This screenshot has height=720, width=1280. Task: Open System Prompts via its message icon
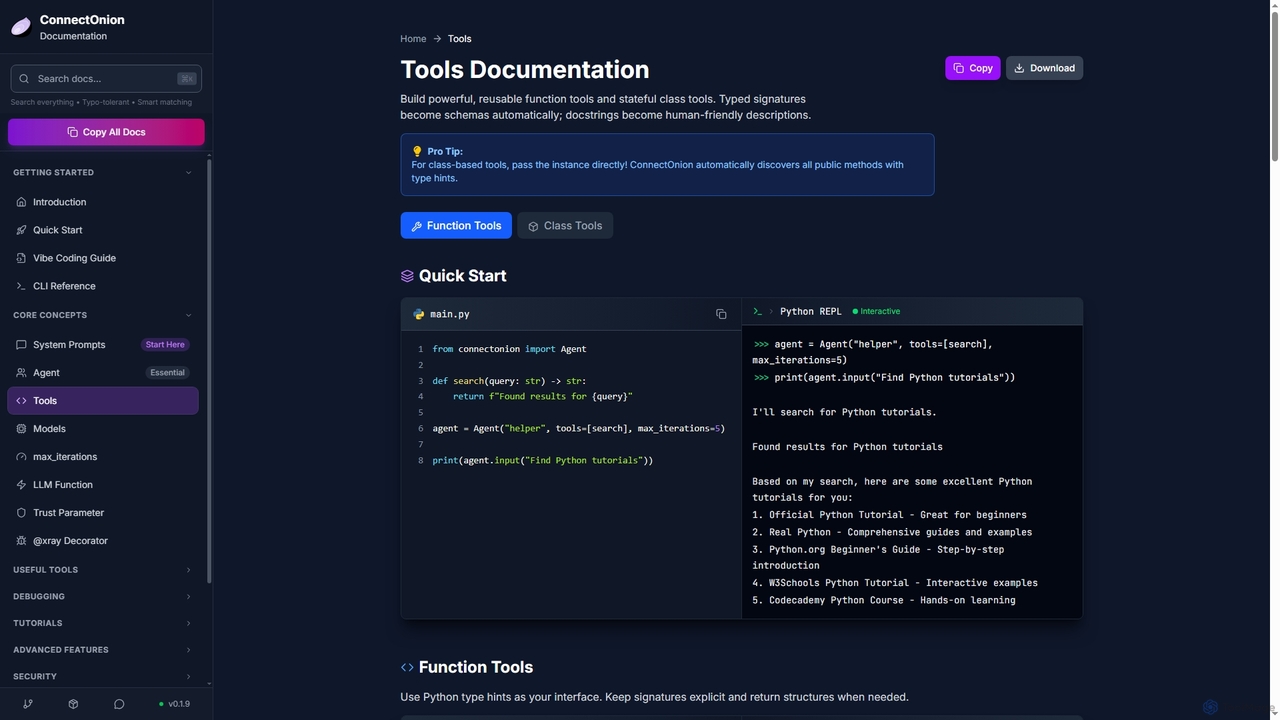(x=22, y=345)
